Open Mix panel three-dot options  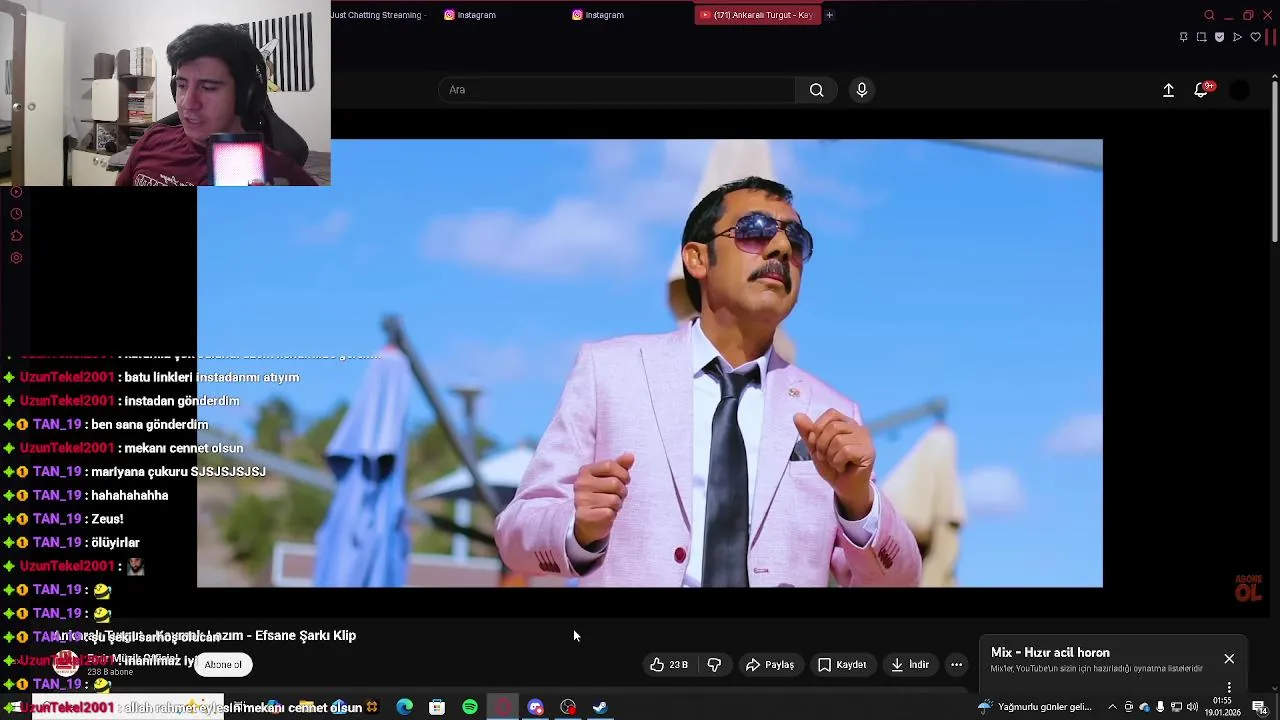tap(1229, 688)
